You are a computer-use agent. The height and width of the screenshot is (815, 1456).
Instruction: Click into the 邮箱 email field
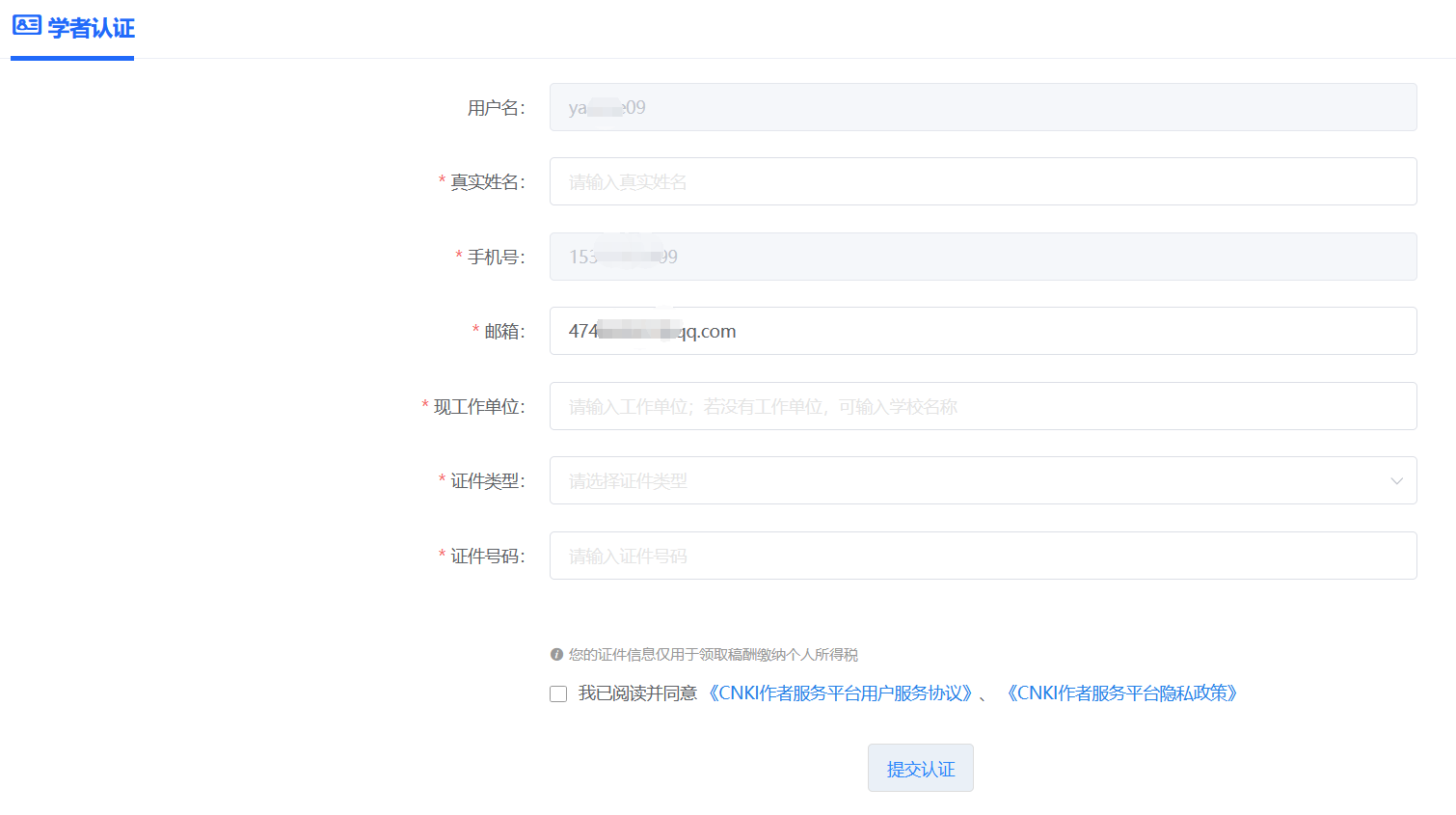pyautogui.click(x=983, y=331)
